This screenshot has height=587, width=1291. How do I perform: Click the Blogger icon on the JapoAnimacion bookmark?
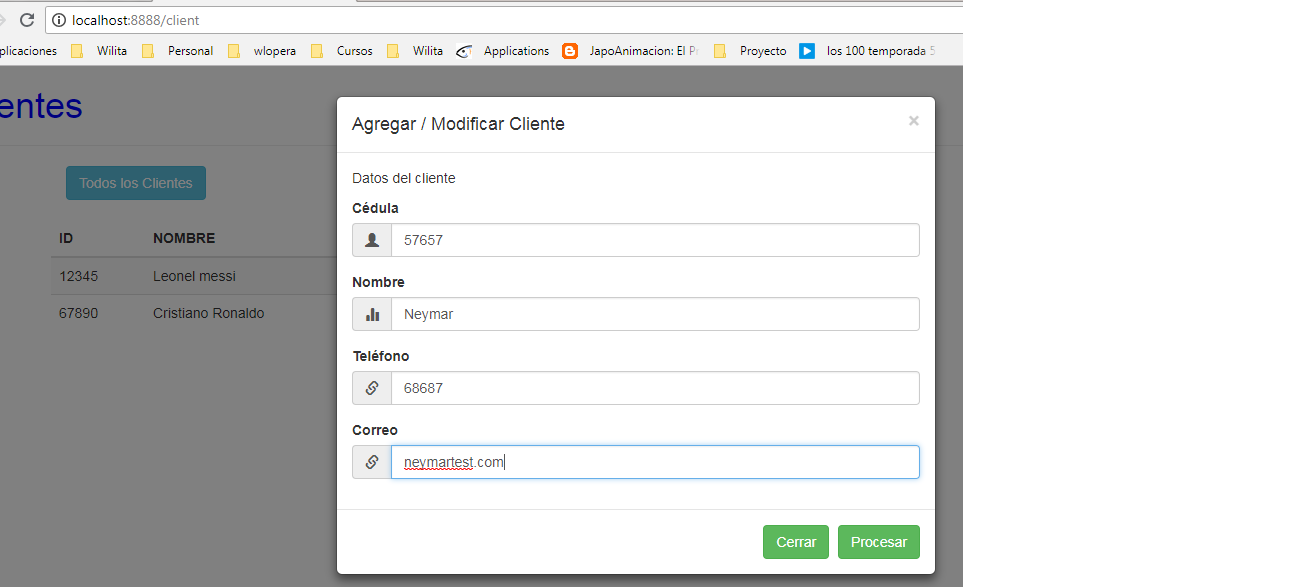[x=570, y=51]
